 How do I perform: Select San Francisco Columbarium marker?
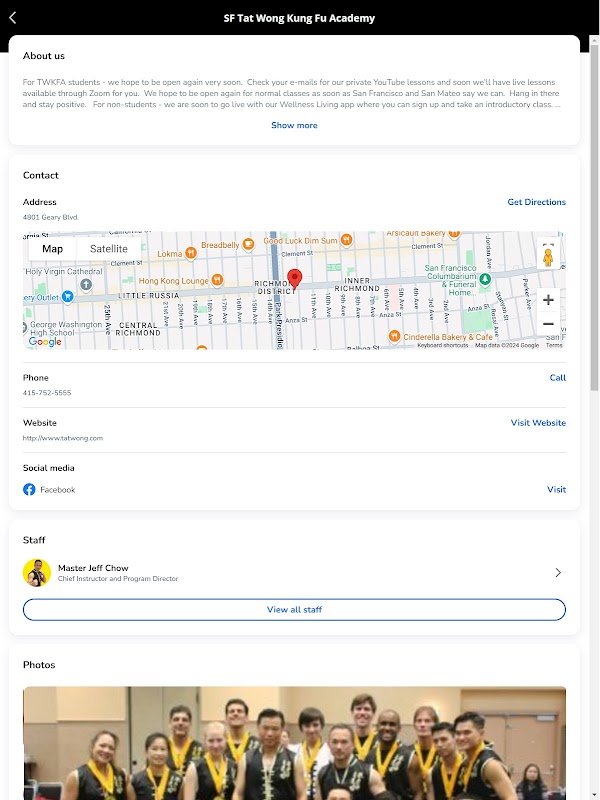click(x=485, y=279)
